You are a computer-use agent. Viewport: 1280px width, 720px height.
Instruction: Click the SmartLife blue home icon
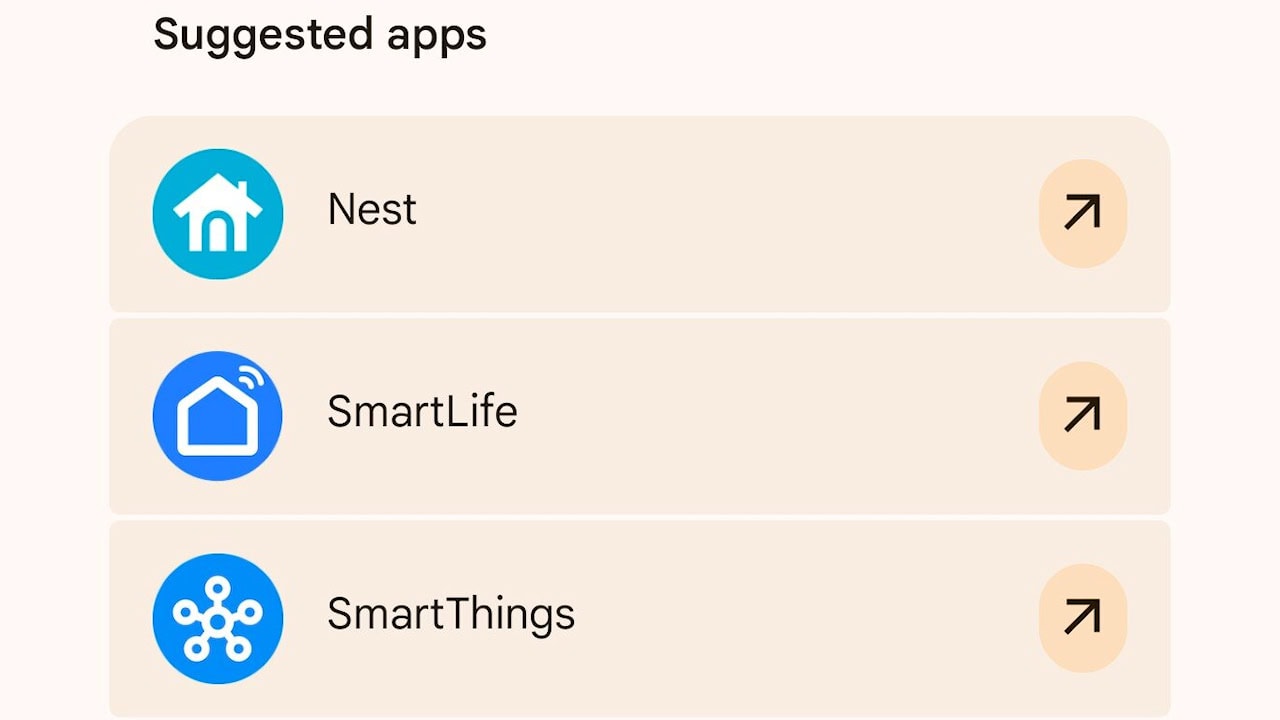pos(218,416)
